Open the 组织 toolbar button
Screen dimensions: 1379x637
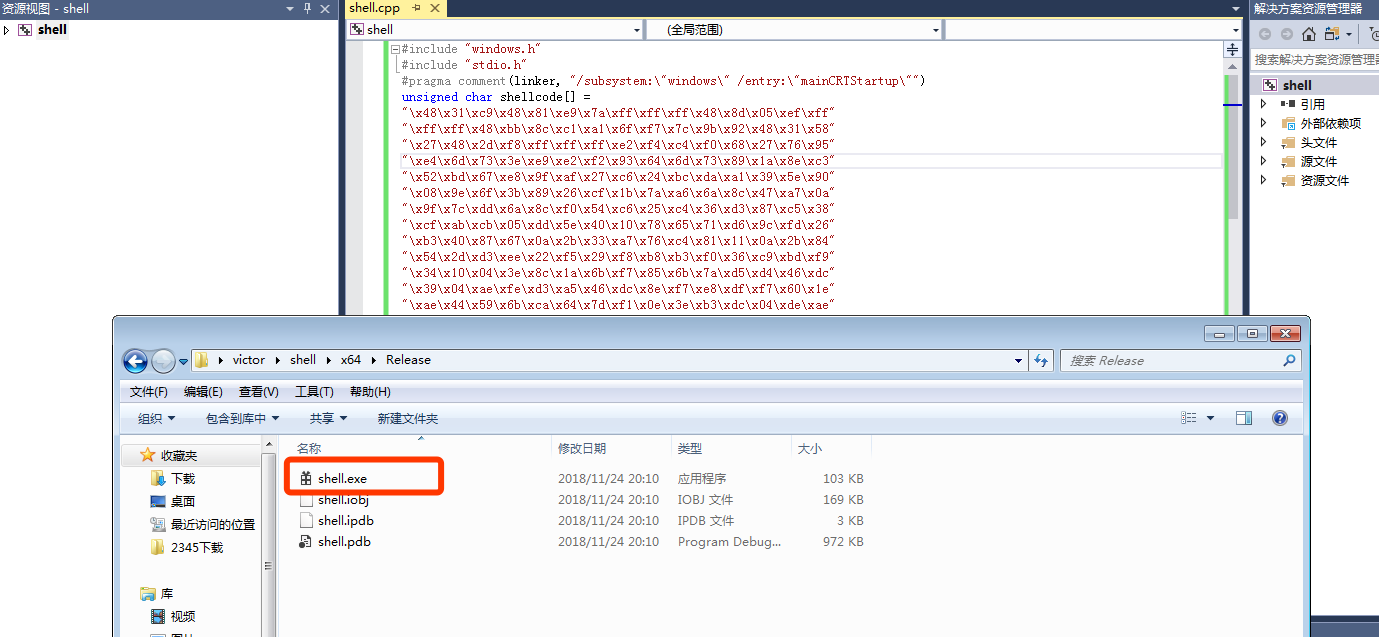156,418
